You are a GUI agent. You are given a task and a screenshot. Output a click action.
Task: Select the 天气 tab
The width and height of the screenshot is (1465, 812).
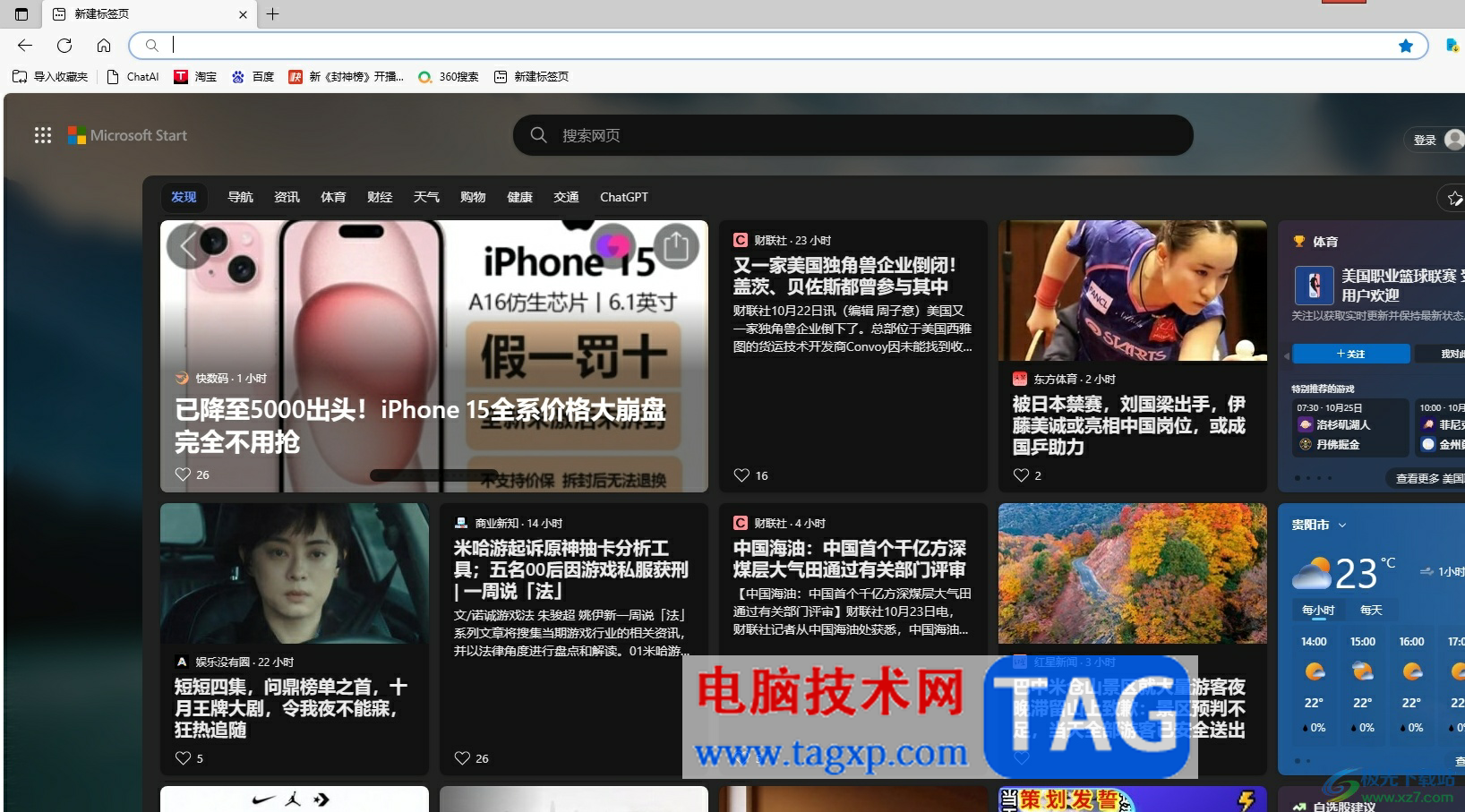coord(426,197)
